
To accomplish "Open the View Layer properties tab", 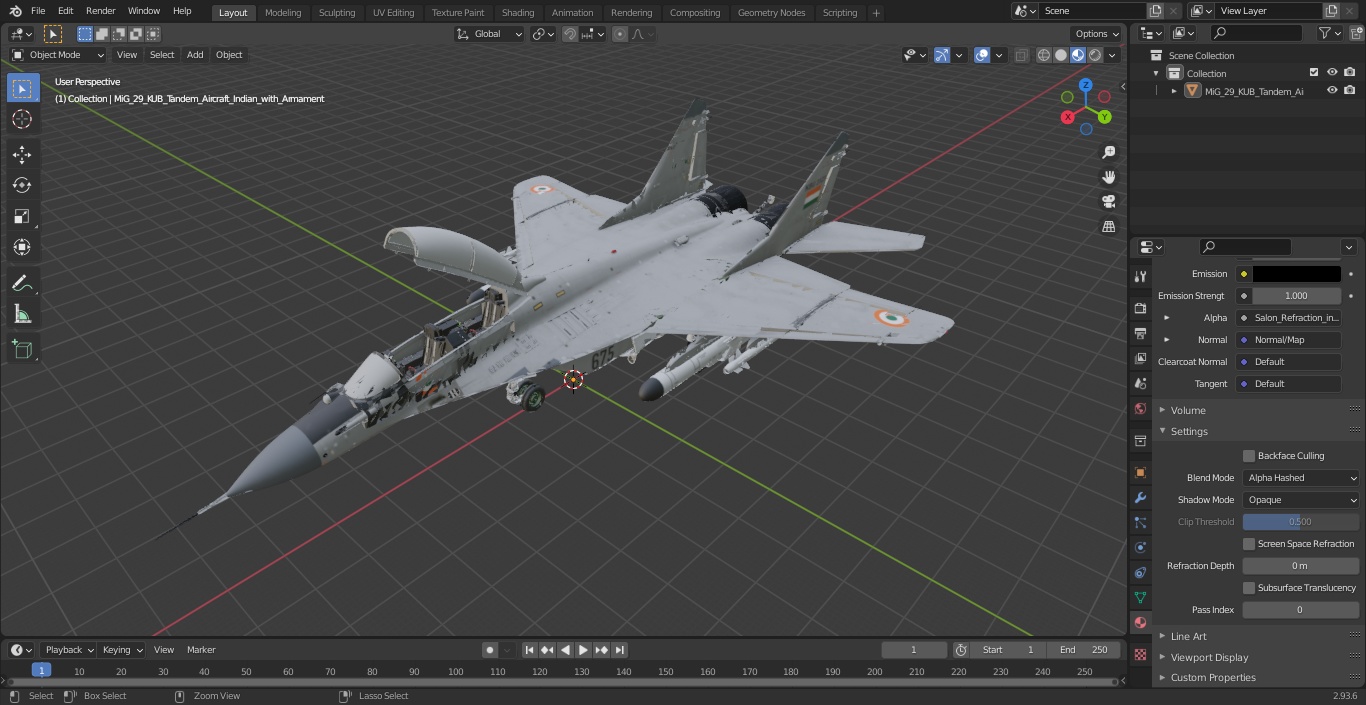I will pos(1140,358).
